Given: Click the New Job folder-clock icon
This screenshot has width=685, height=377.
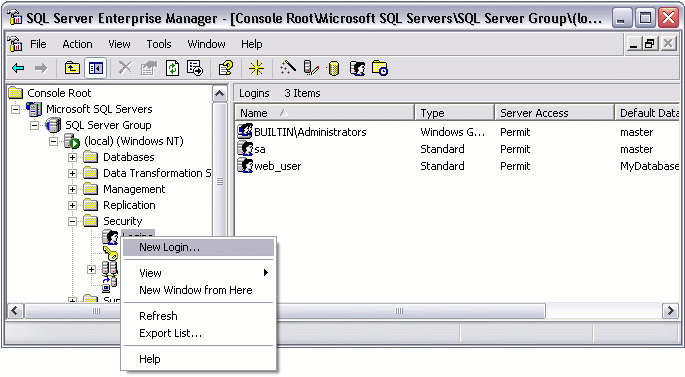Looking at the screenshot, I should click(x=380, y=68).
